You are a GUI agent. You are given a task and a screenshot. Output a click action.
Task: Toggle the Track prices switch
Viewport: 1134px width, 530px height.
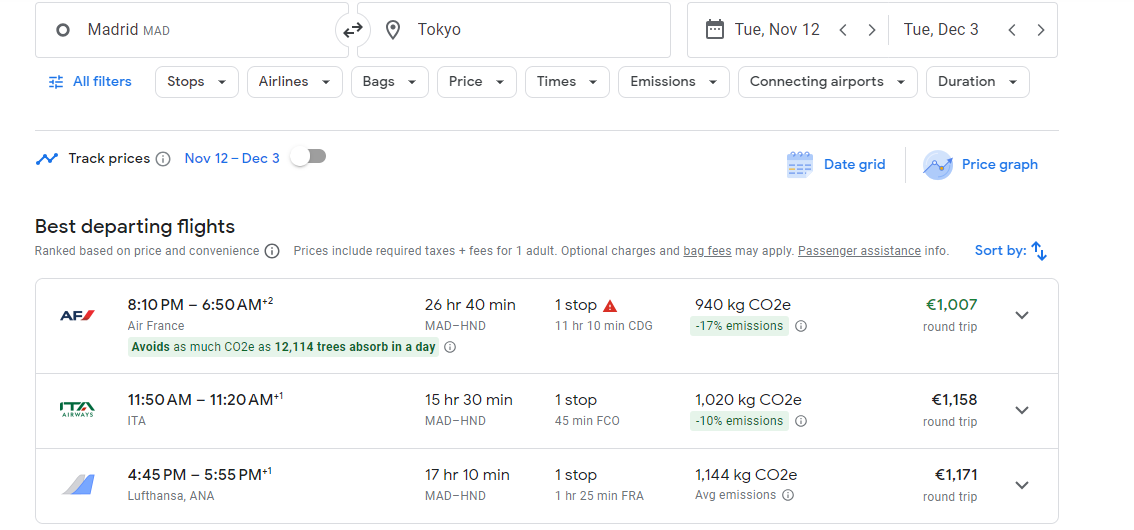coord(309,156)
